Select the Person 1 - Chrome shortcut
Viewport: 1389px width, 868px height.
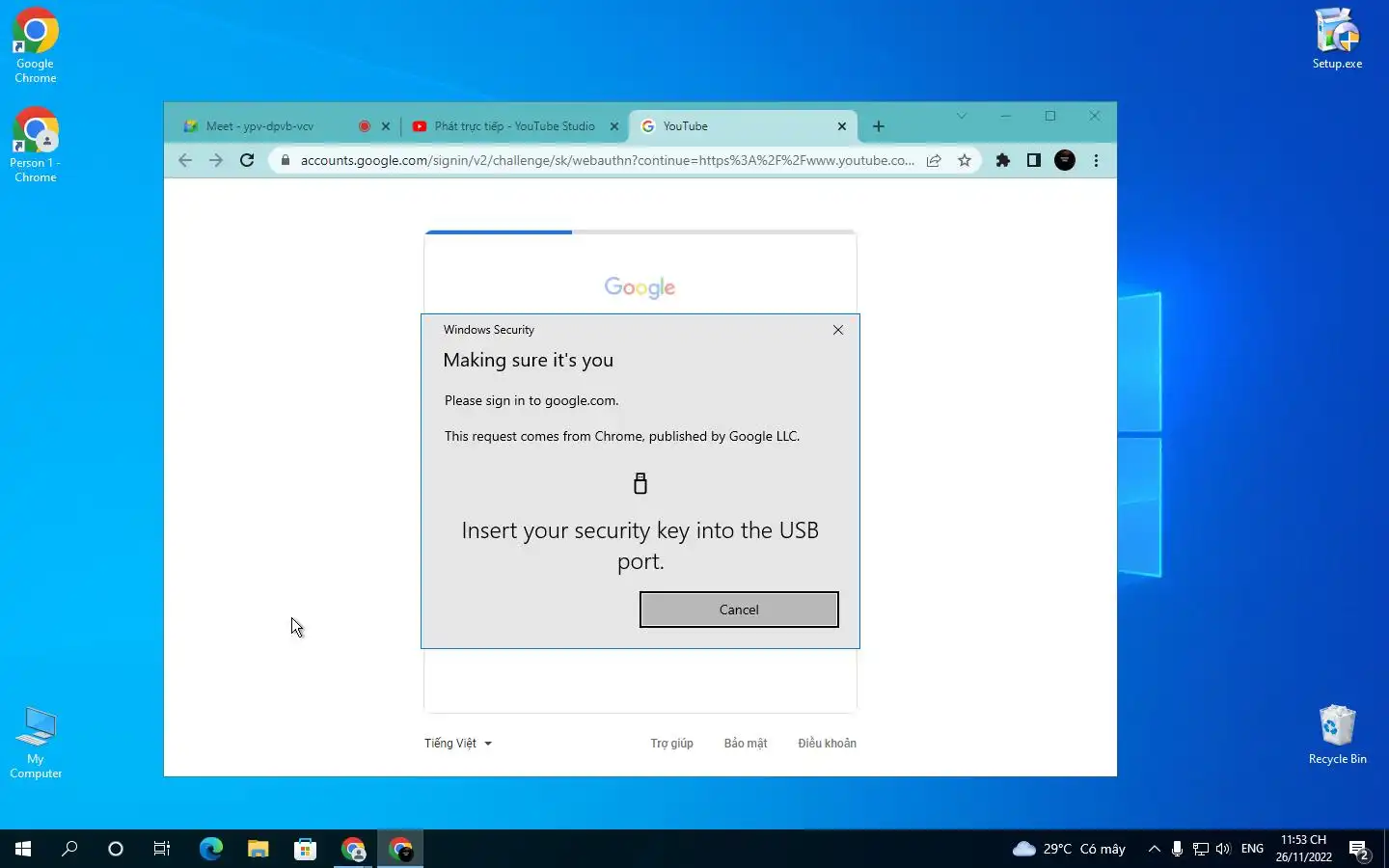click(x=36, y=145)
